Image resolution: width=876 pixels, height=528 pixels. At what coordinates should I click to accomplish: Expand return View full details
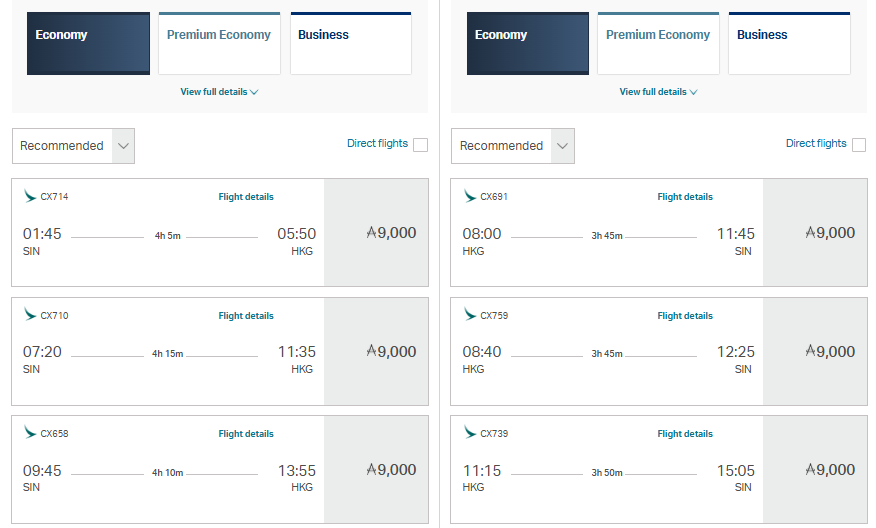[658, 92]
